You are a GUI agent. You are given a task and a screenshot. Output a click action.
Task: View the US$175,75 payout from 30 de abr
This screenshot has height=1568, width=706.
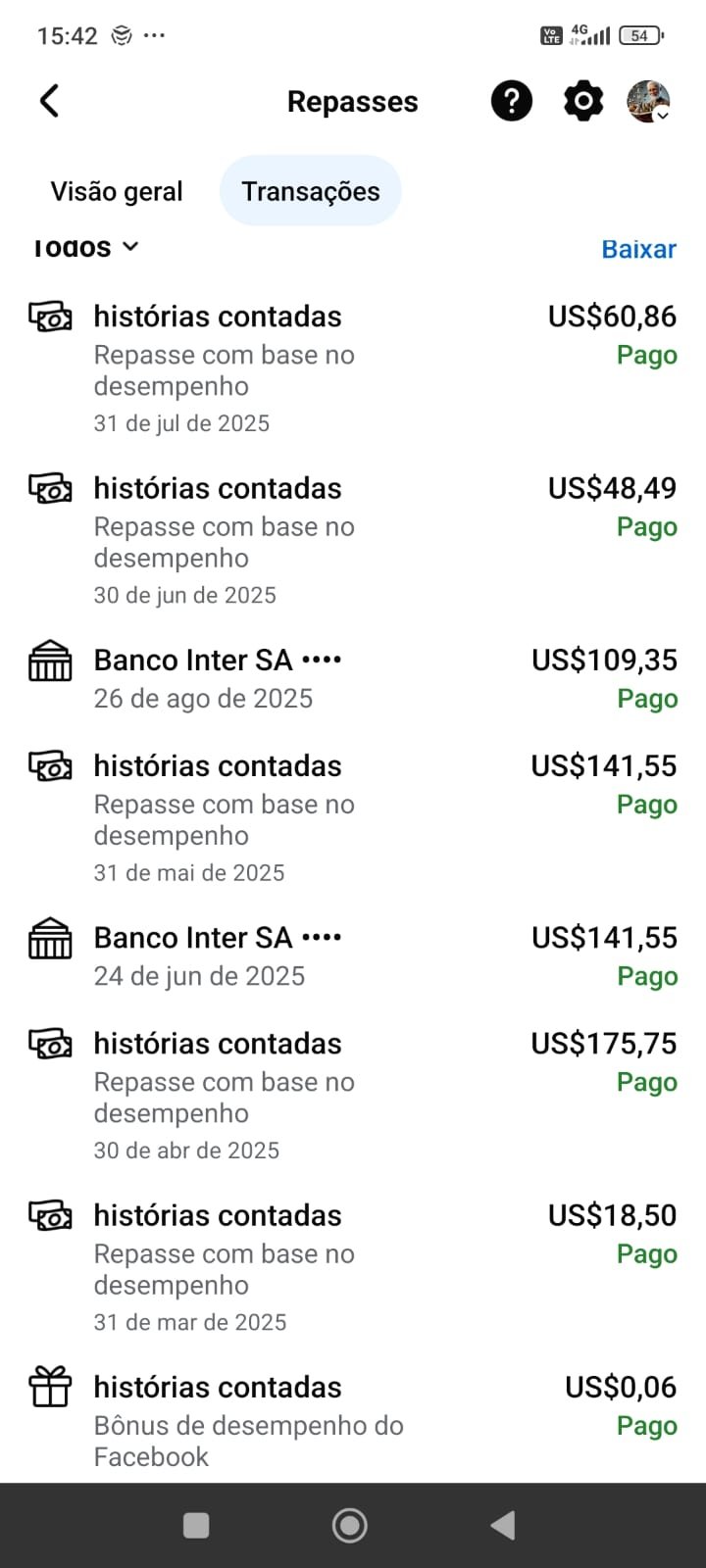(x=353, y=1095)
